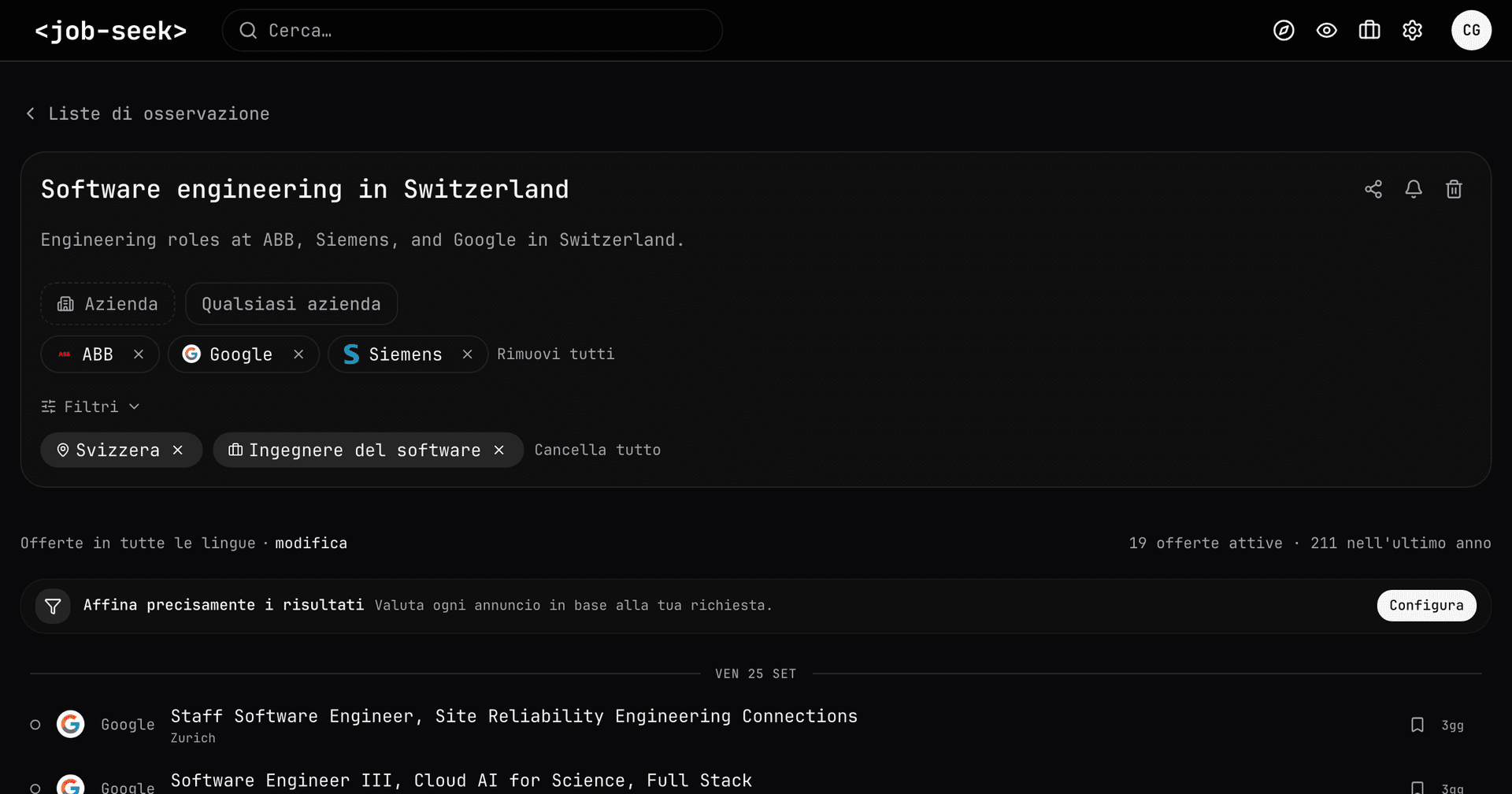Open the briefcase jobs icon in header
The width and height of the screenshot is (1512, 794).
1369,31
